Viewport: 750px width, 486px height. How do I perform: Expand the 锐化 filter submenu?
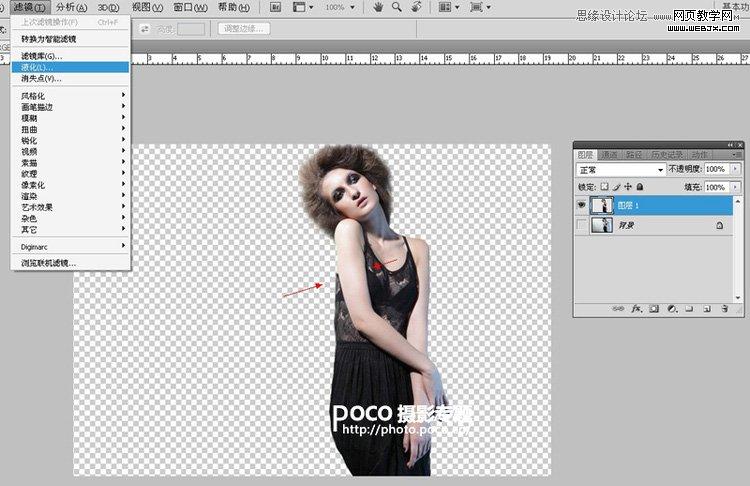coord(71,141)
